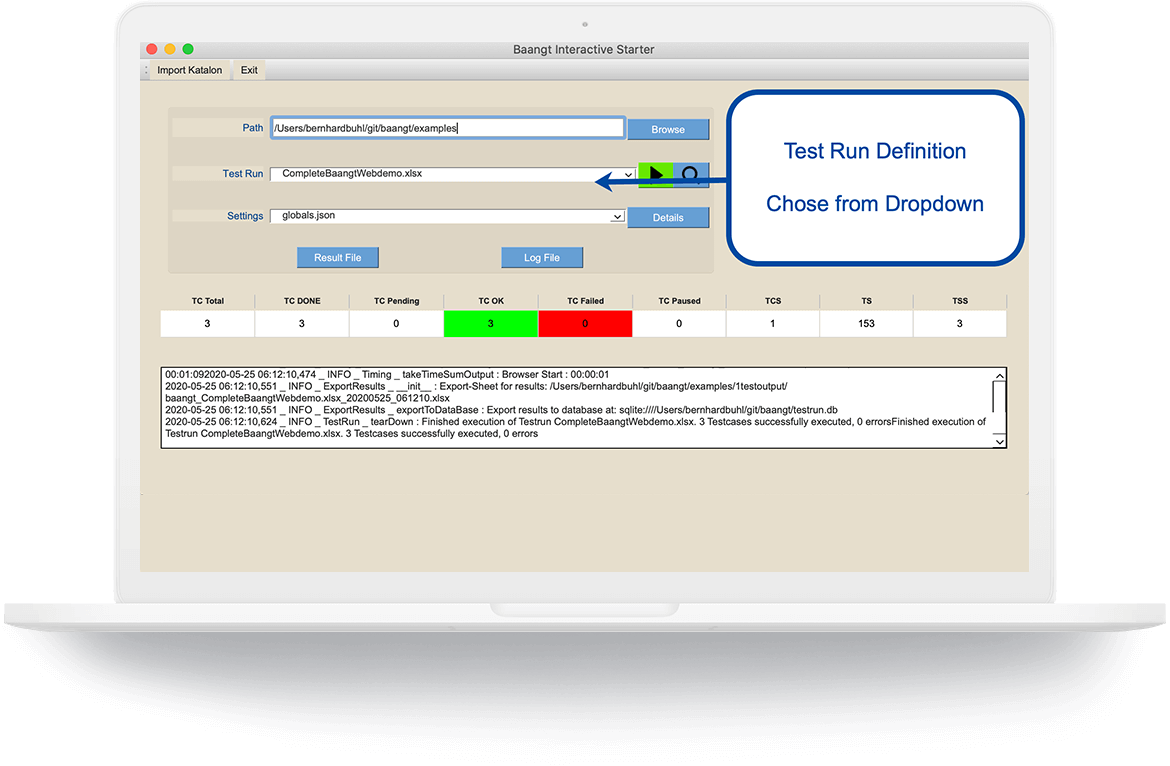Open the Details for settings
The height and width of the screenshot is (766, 1170).
coord(668,218)
